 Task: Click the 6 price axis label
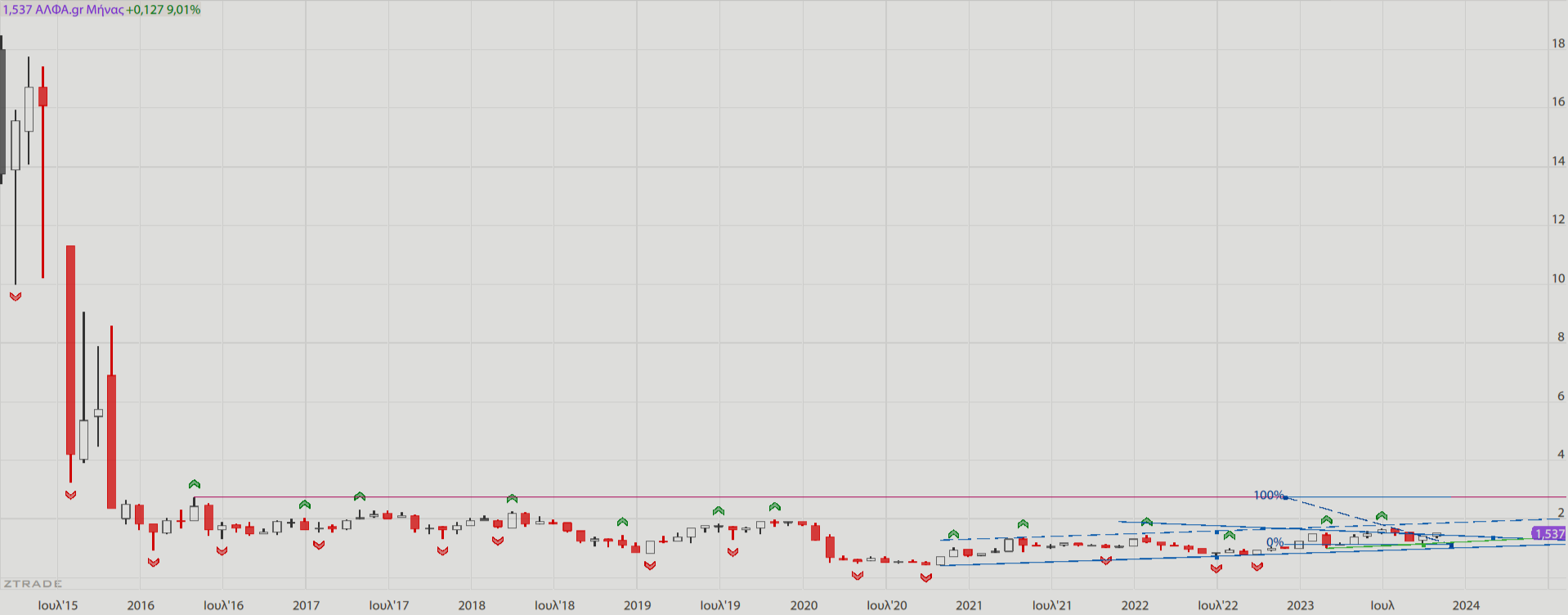tap(1561, 396)
